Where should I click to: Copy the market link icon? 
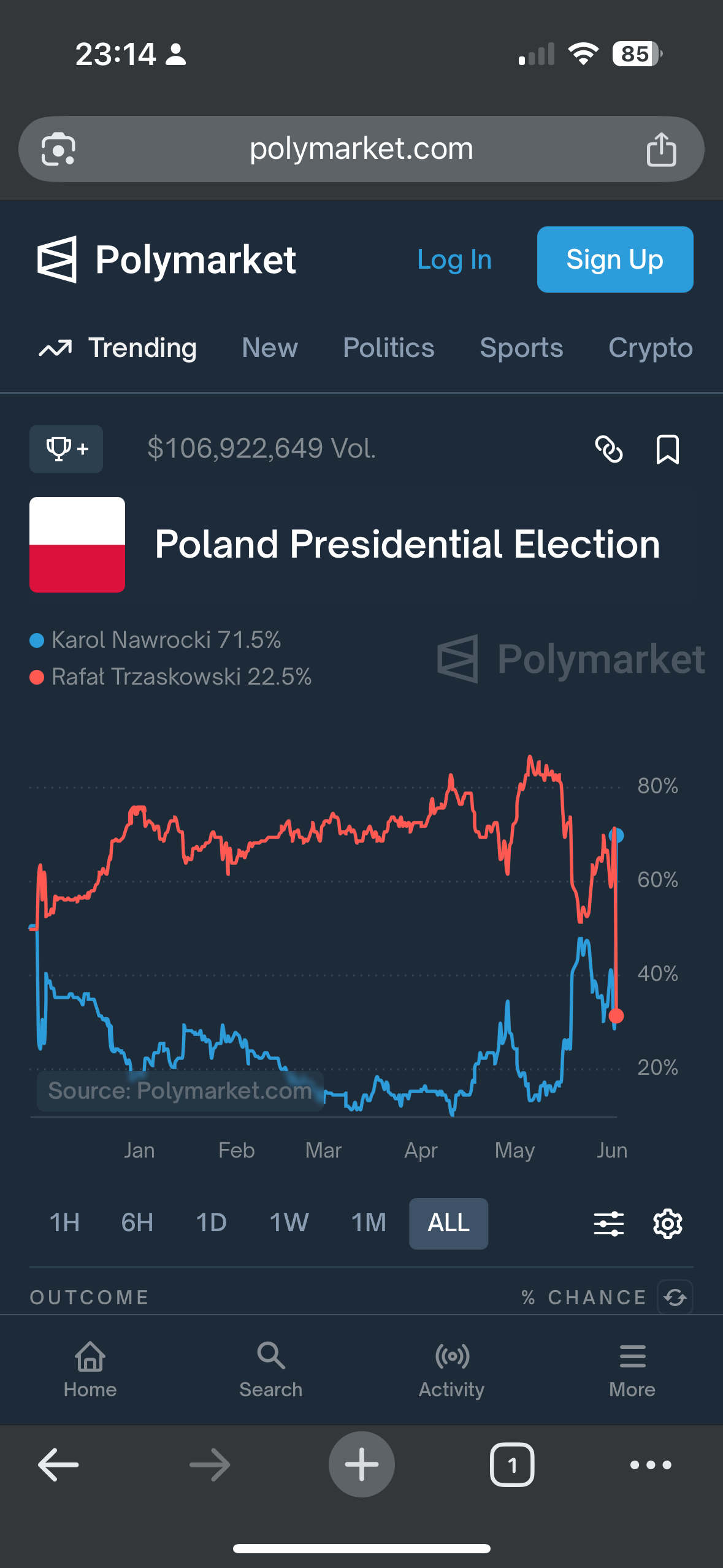click(x=609, y=449)
